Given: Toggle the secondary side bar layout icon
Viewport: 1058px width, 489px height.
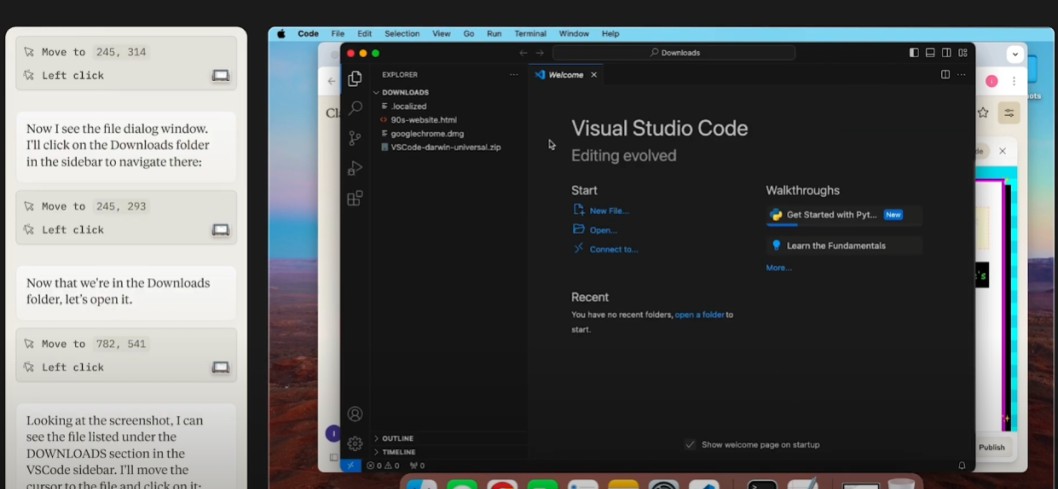Looking at the screenshot, I should pos(947,53).
